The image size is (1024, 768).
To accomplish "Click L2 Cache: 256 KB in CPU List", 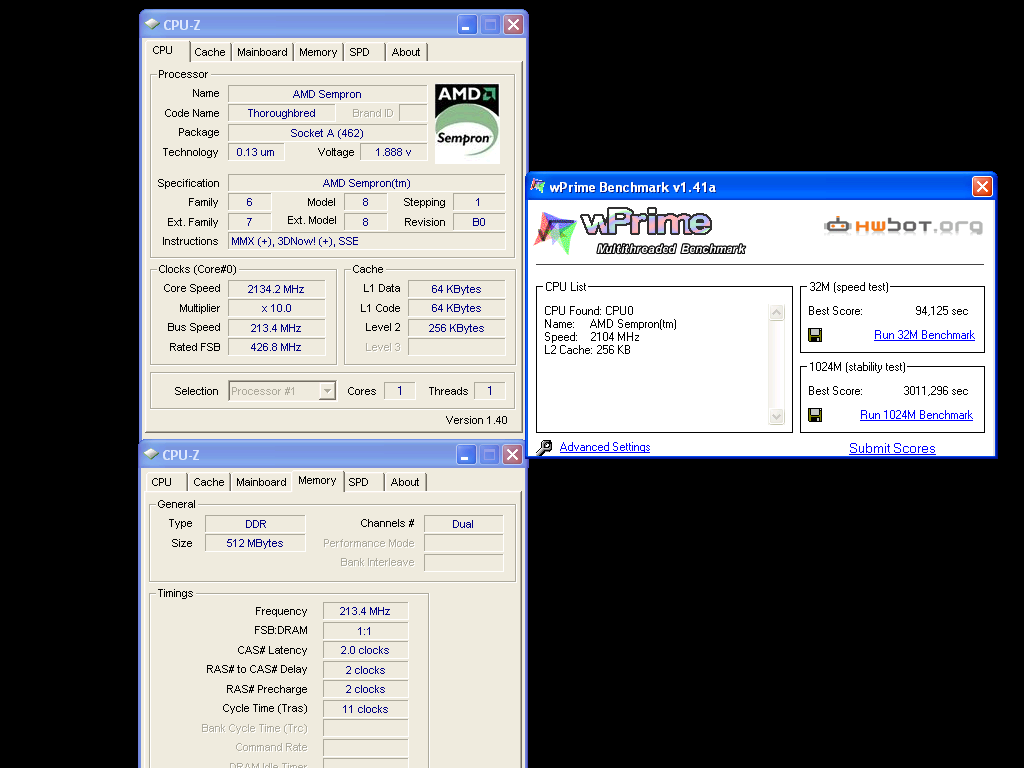I will (587, 350).
